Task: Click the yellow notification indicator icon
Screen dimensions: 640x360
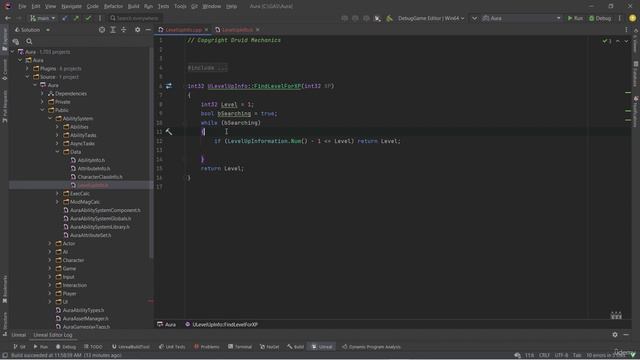Action: [x=632, y=18]
